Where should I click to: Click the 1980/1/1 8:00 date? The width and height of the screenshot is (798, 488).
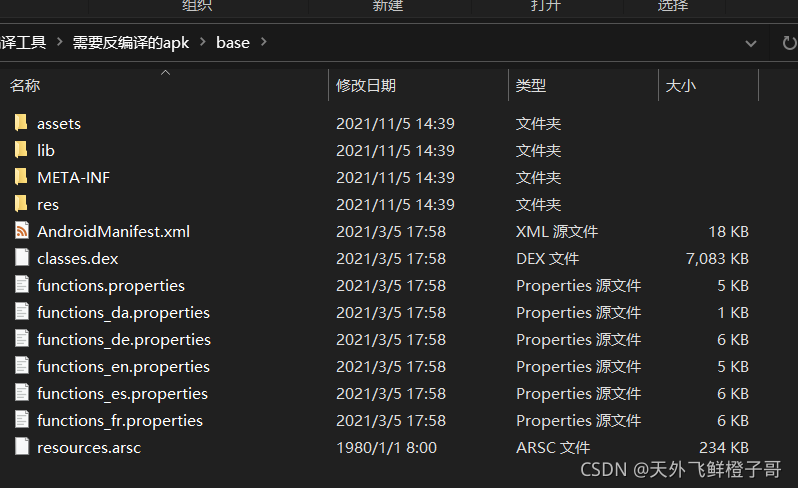click(x=386, y=447)
